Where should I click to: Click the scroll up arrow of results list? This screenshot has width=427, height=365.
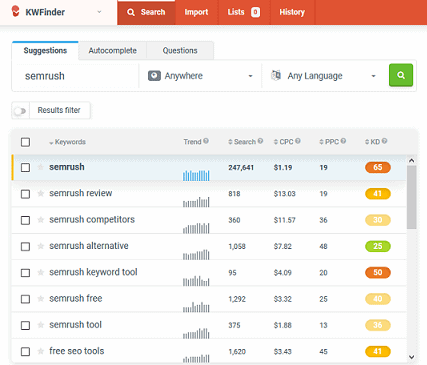coord(412,160)
